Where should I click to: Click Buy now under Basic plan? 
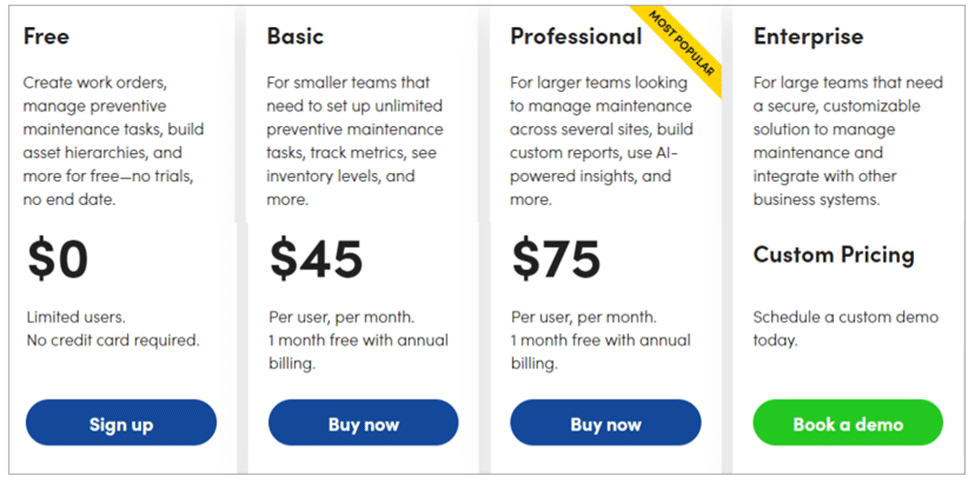point(363,423)
